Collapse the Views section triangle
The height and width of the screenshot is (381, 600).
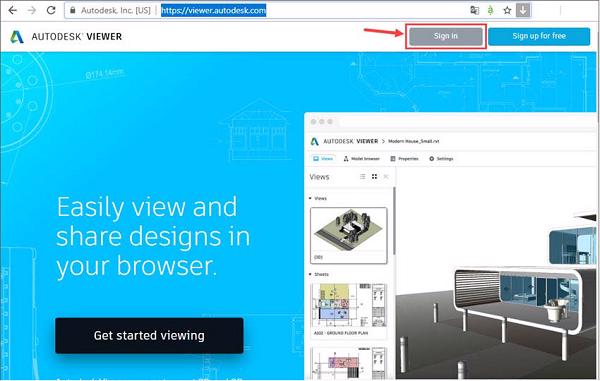pyautogui.click(x=310, y=198)
